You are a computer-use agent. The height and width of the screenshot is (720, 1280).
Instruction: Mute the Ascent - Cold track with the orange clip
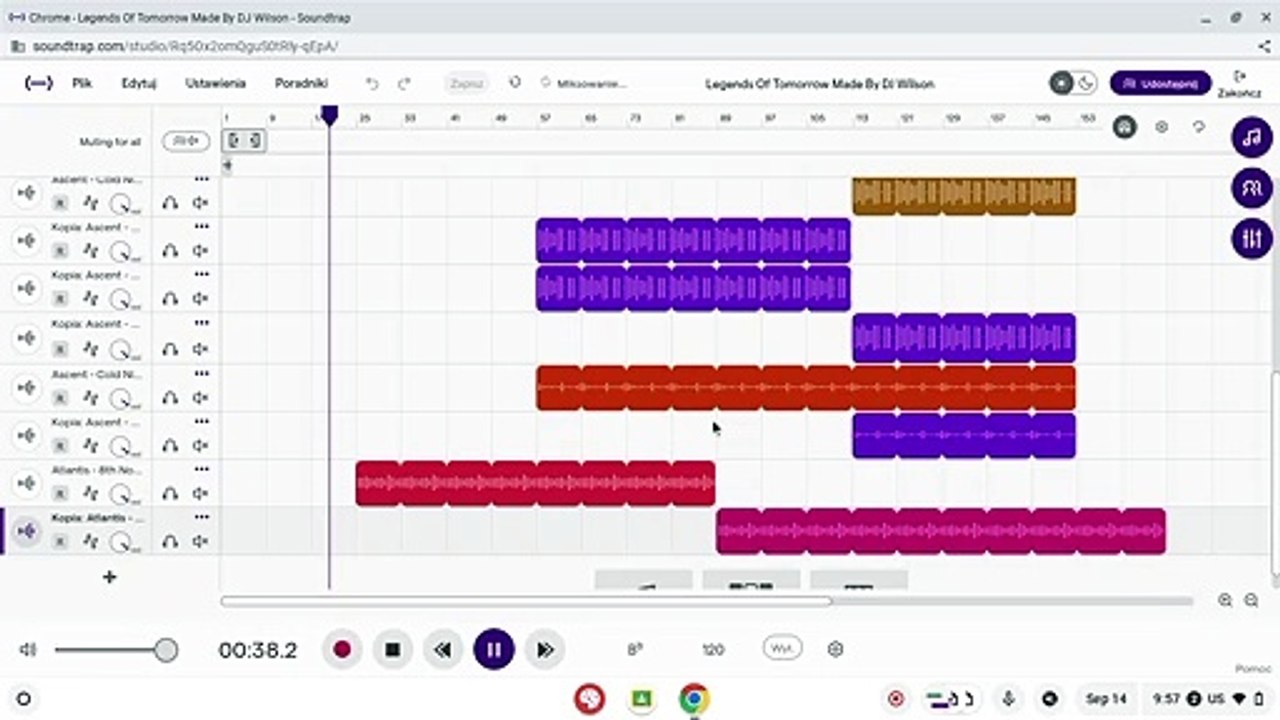click(x=200, y=397)
